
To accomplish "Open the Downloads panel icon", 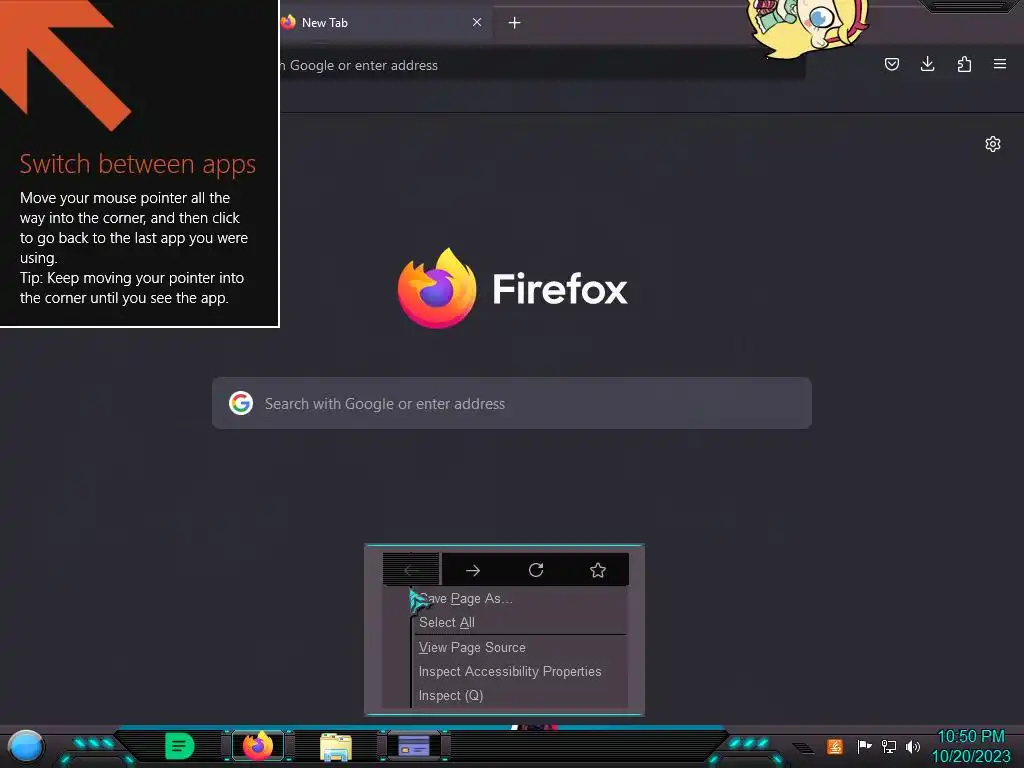I will coord(927,64).
